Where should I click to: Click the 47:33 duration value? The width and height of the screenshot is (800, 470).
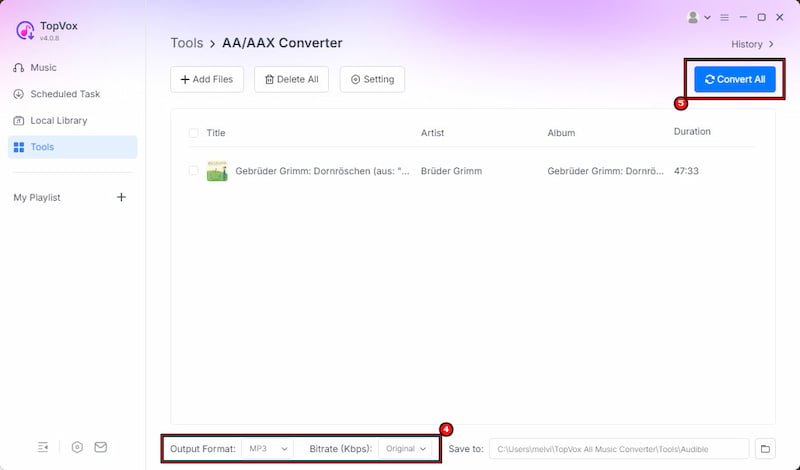[686, 171]
